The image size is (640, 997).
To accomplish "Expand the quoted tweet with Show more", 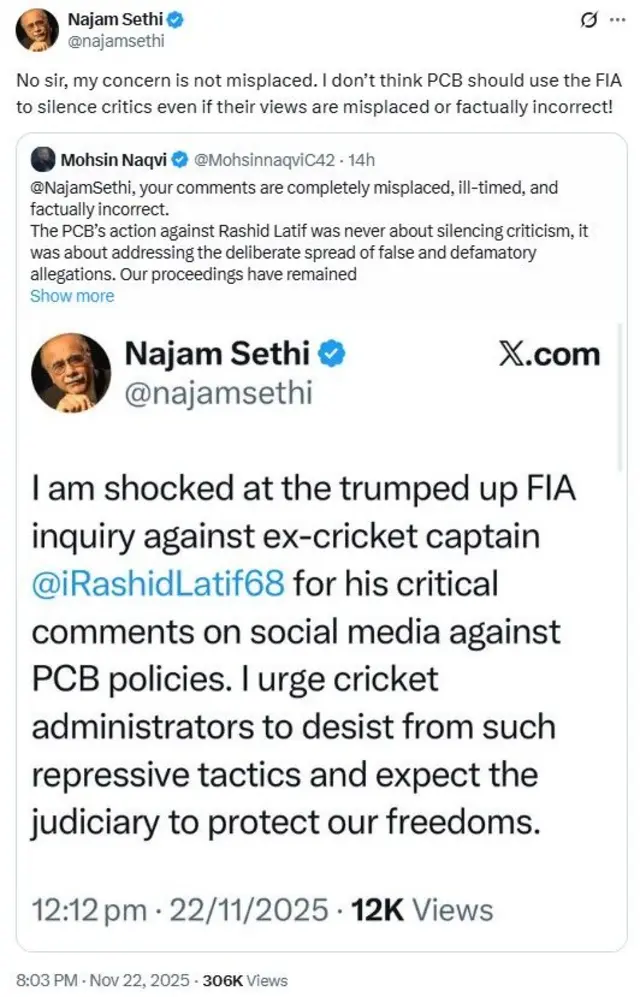I will (x=72, y=296).
